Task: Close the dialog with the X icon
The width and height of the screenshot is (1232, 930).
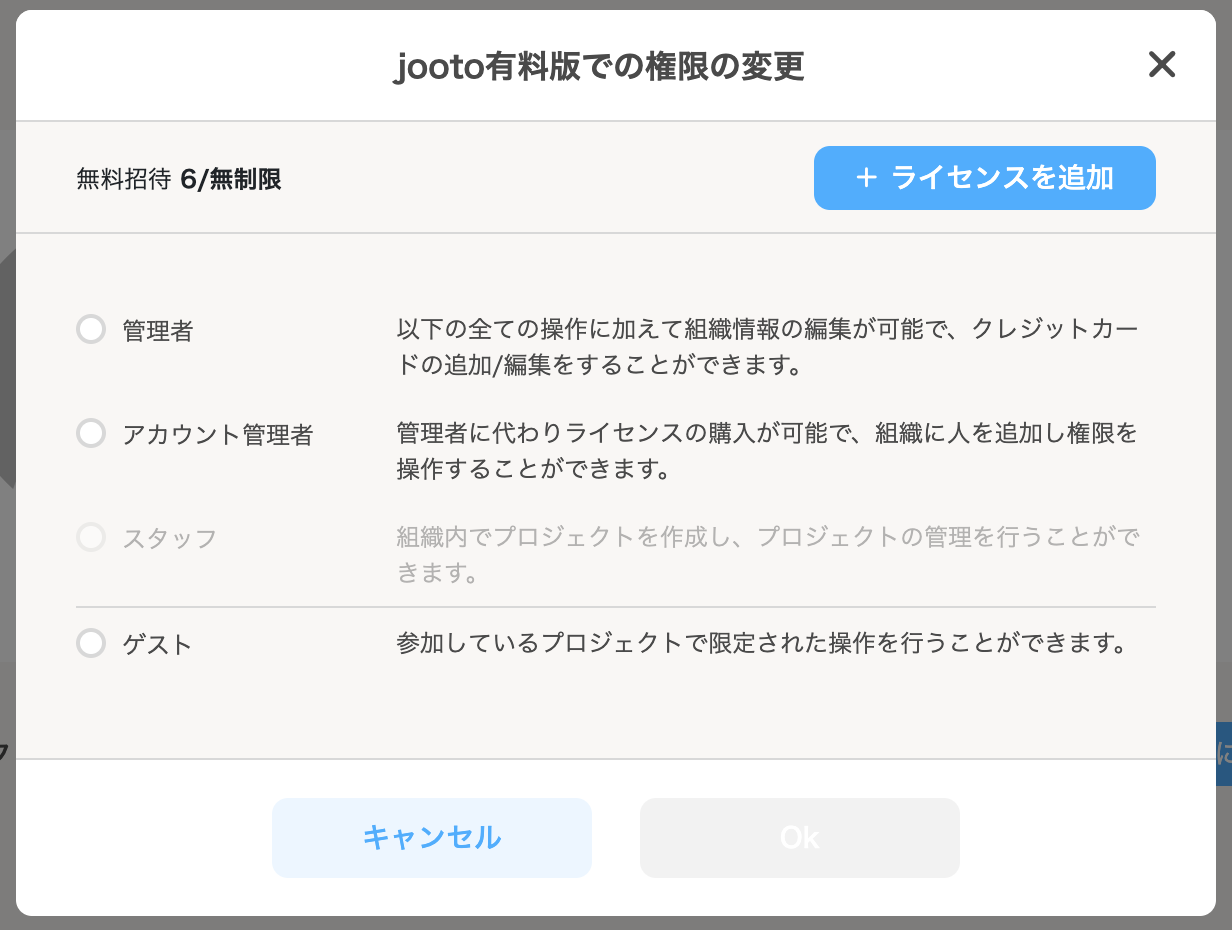Action: (1161, 66)
